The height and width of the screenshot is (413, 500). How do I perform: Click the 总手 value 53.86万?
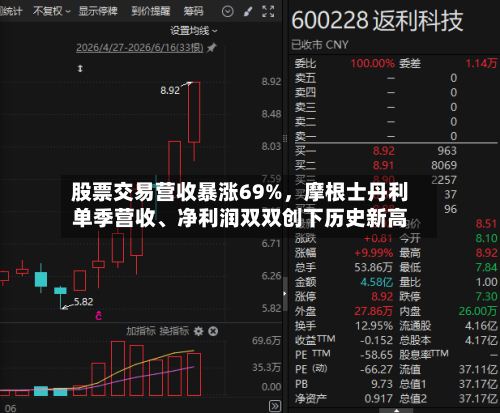tap(373, 267)
